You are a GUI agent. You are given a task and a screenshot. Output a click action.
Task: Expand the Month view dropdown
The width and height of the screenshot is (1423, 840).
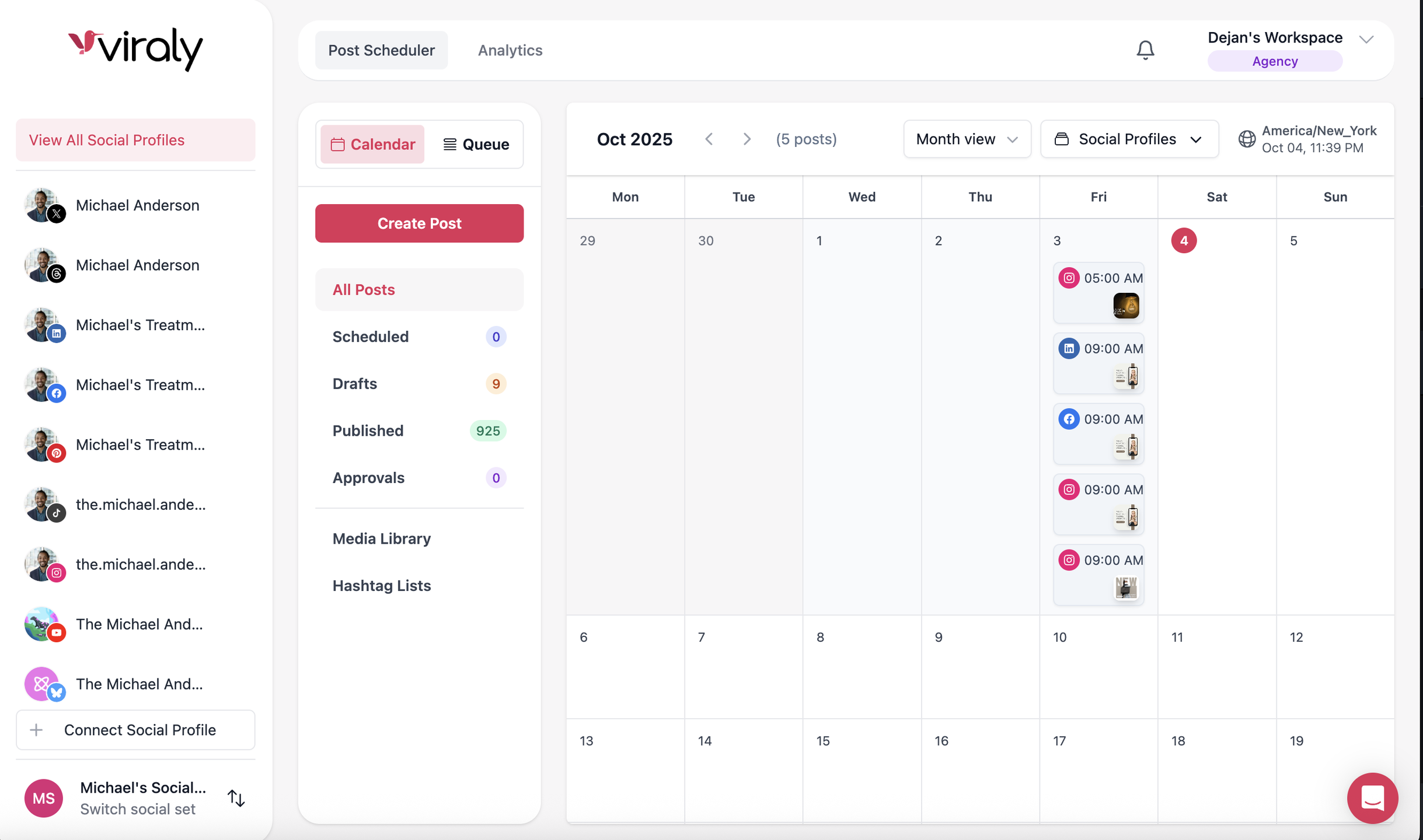click(x=967, y=139)
